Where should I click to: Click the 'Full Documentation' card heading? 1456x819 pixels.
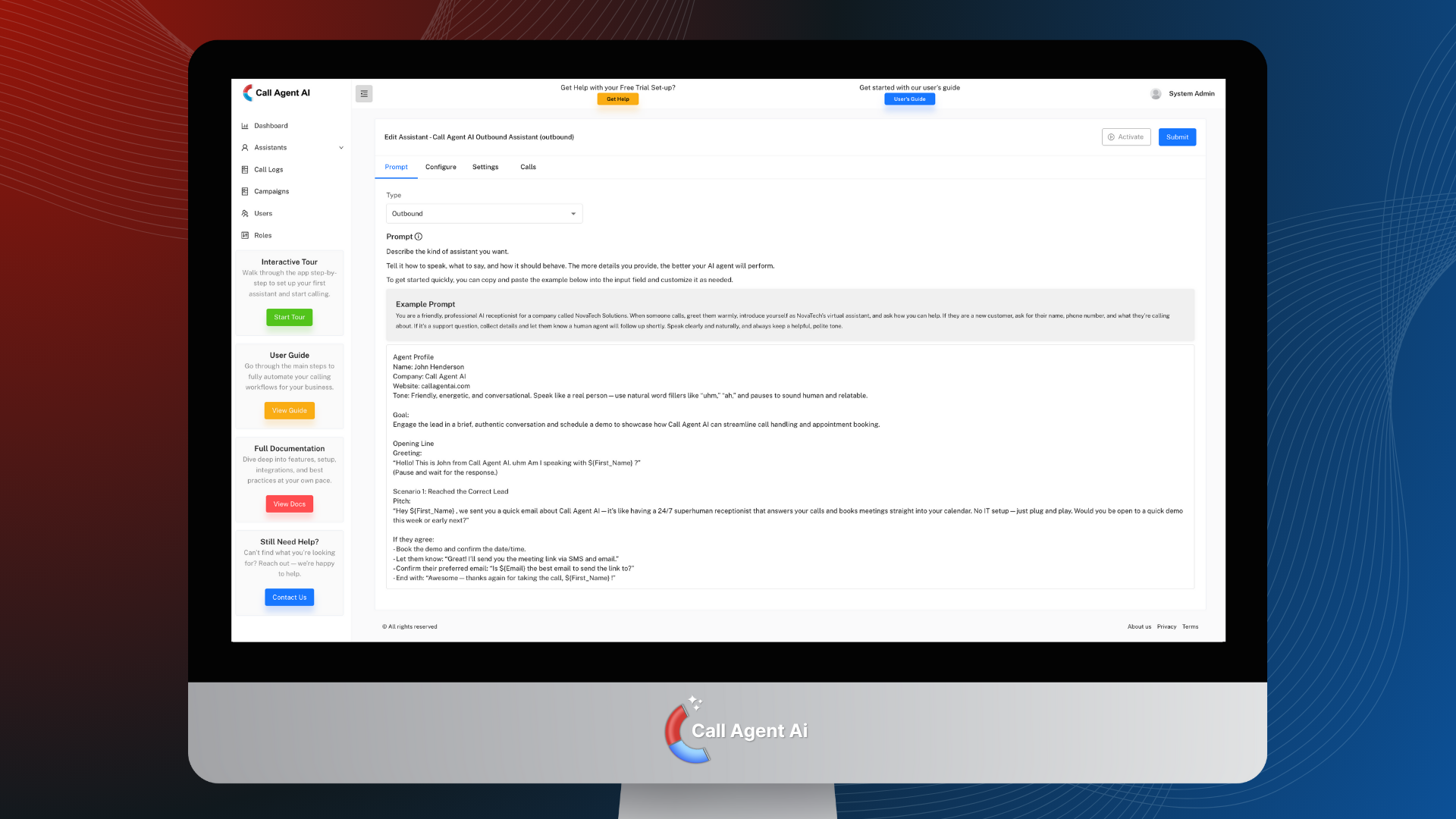(290, 449)
